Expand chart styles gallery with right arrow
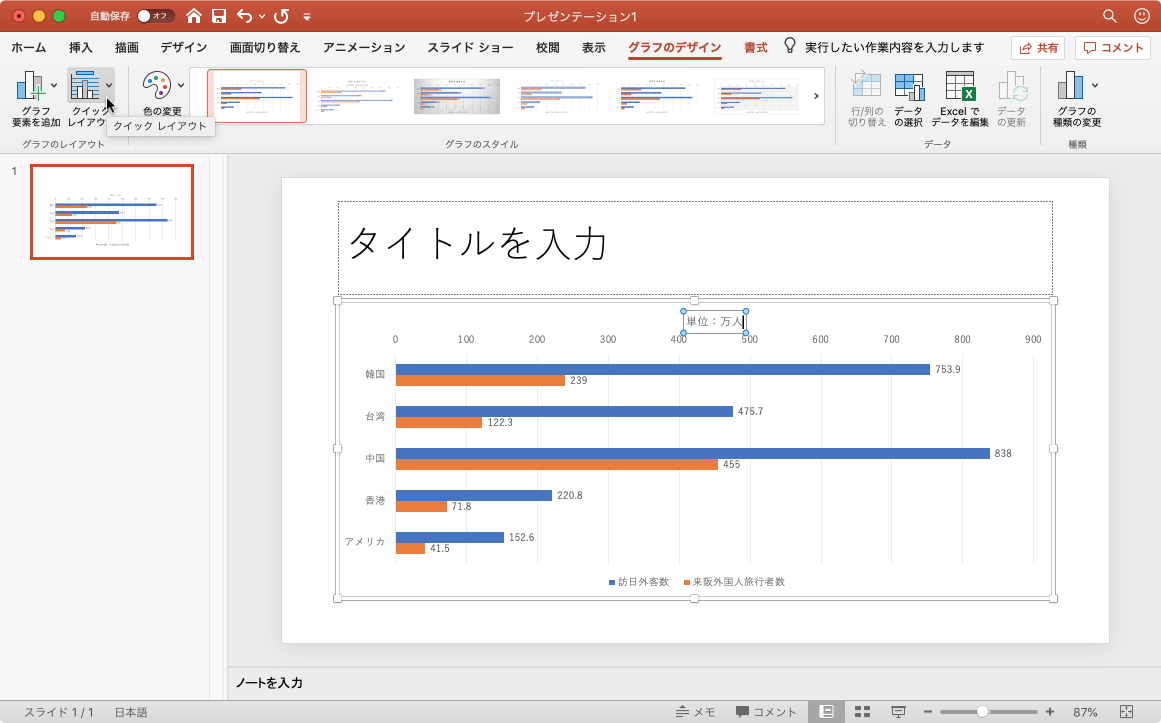This screenshot has height=723, width=1161. 816,96
